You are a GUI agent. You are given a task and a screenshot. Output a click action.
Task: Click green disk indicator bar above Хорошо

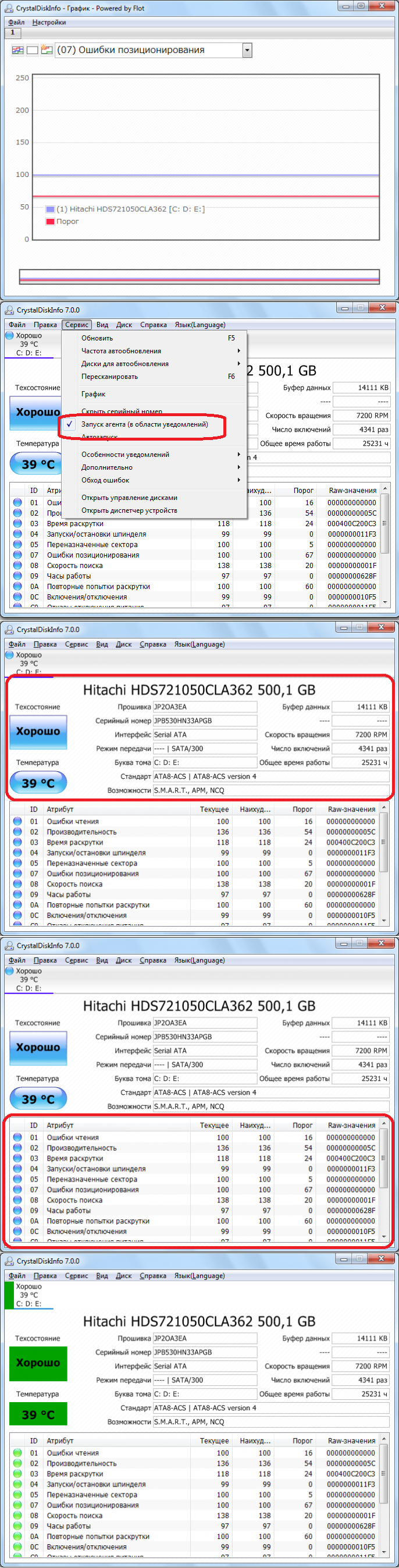9,1294
